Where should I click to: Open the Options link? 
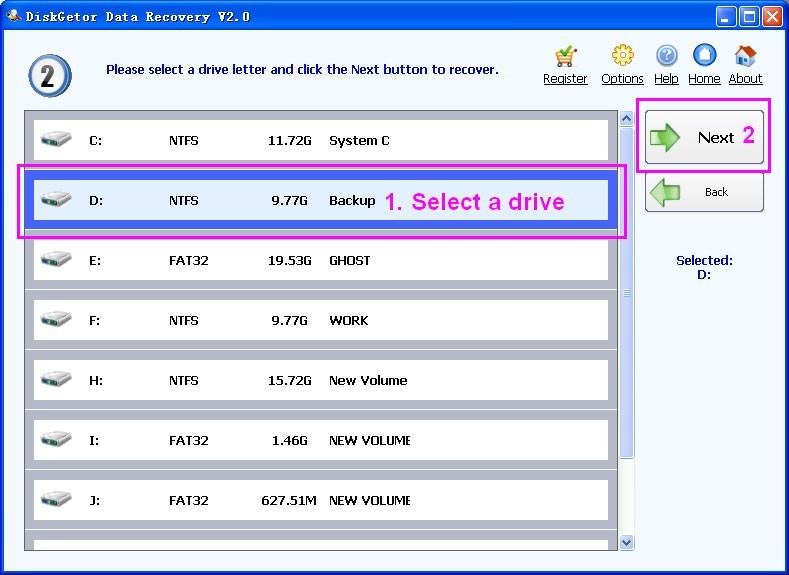click(622, 79)
